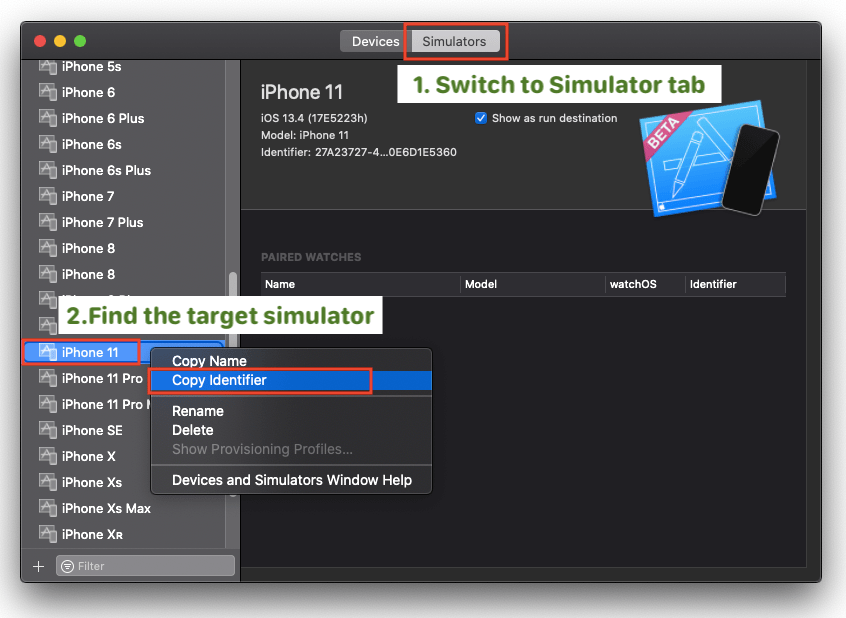The image size is (846, 618).
Task: Click the Name column header
Action: click(360, 284)
